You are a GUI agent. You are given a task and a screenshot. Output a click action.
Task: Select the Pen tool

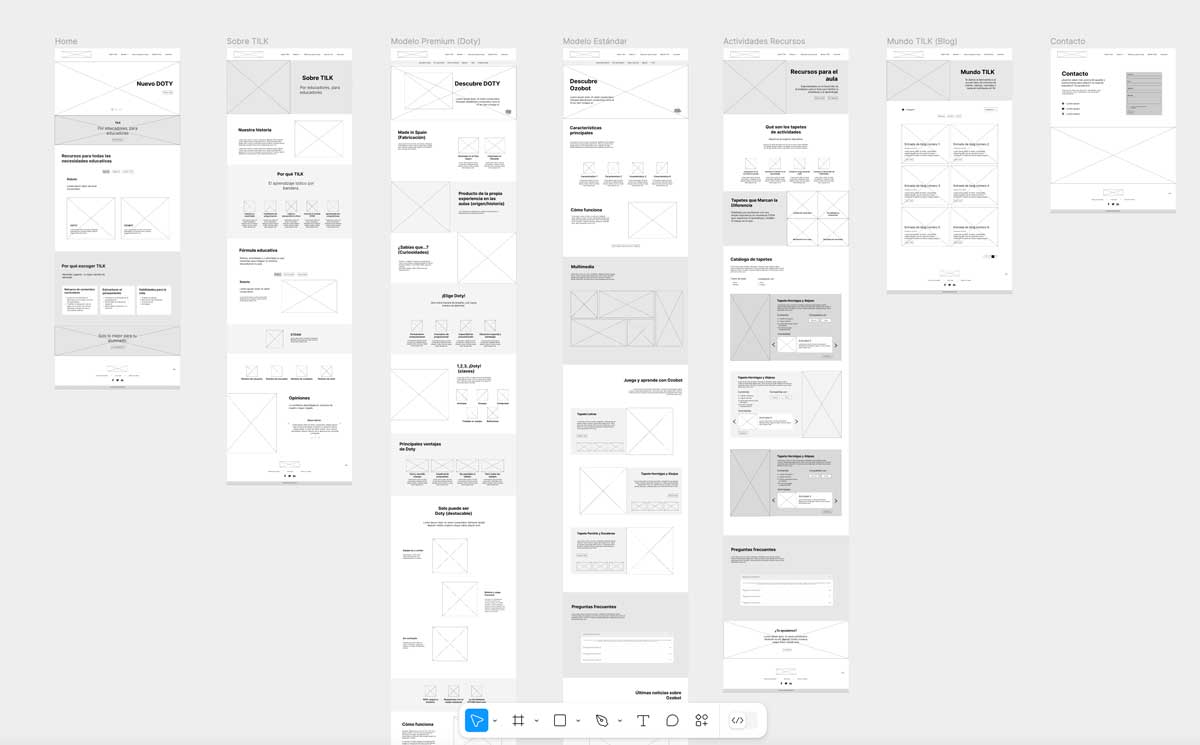point(600,720)
